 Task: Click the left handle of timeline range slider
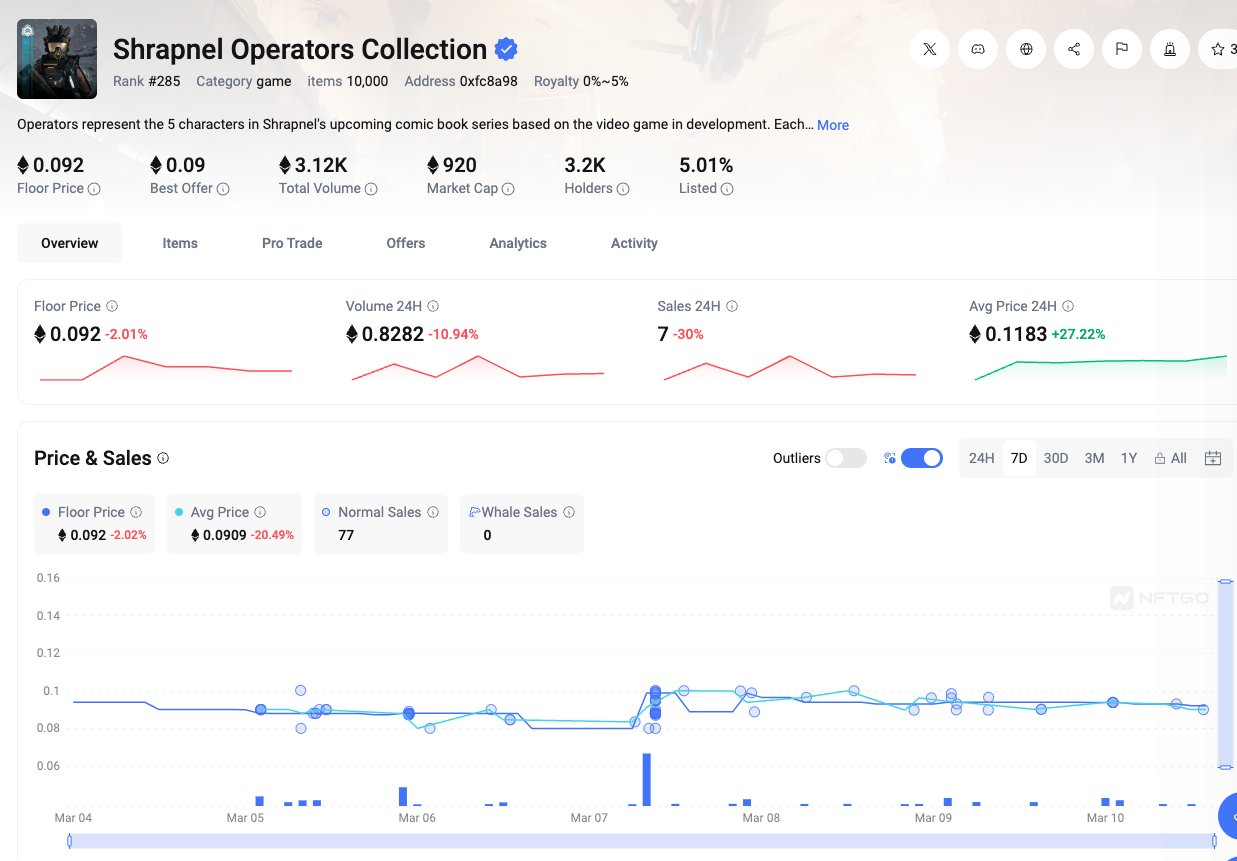(x=69, y=841)
